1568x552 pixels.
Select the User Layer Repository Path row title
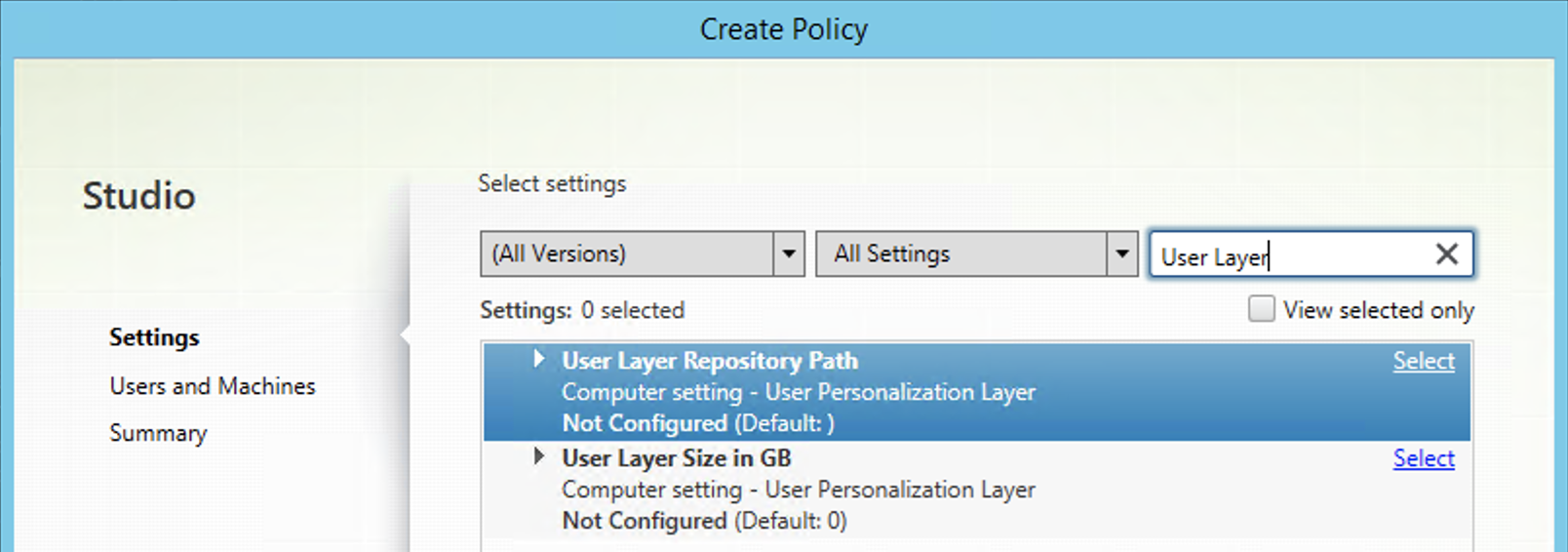coord(710,361)
